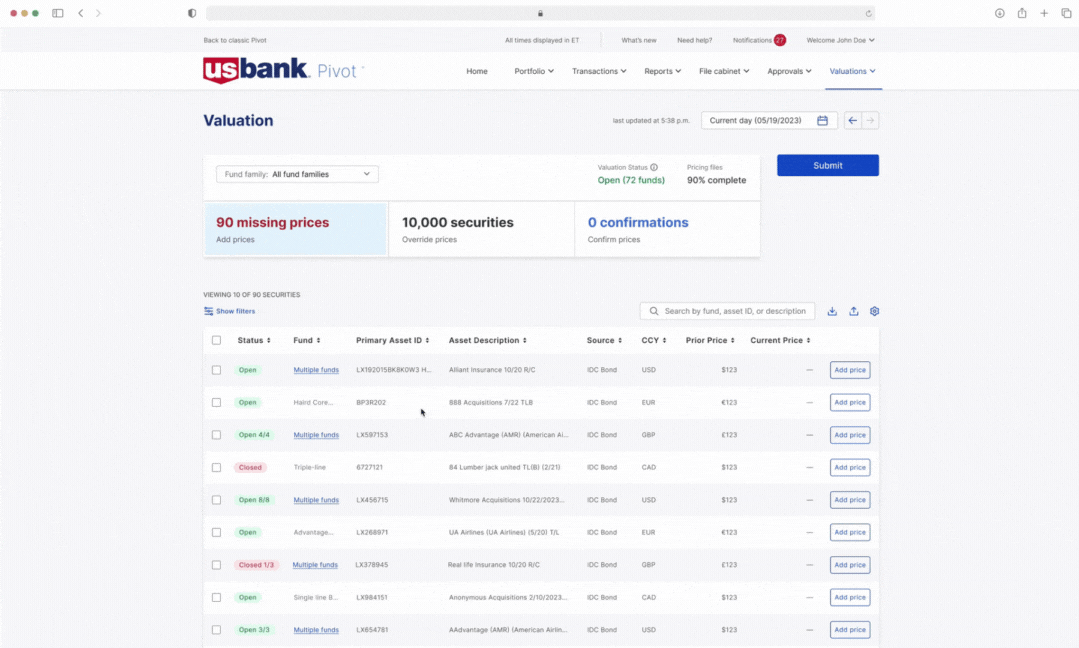Sort by Current Price arrows
1079x648 pixels.
tap(808, 341)
